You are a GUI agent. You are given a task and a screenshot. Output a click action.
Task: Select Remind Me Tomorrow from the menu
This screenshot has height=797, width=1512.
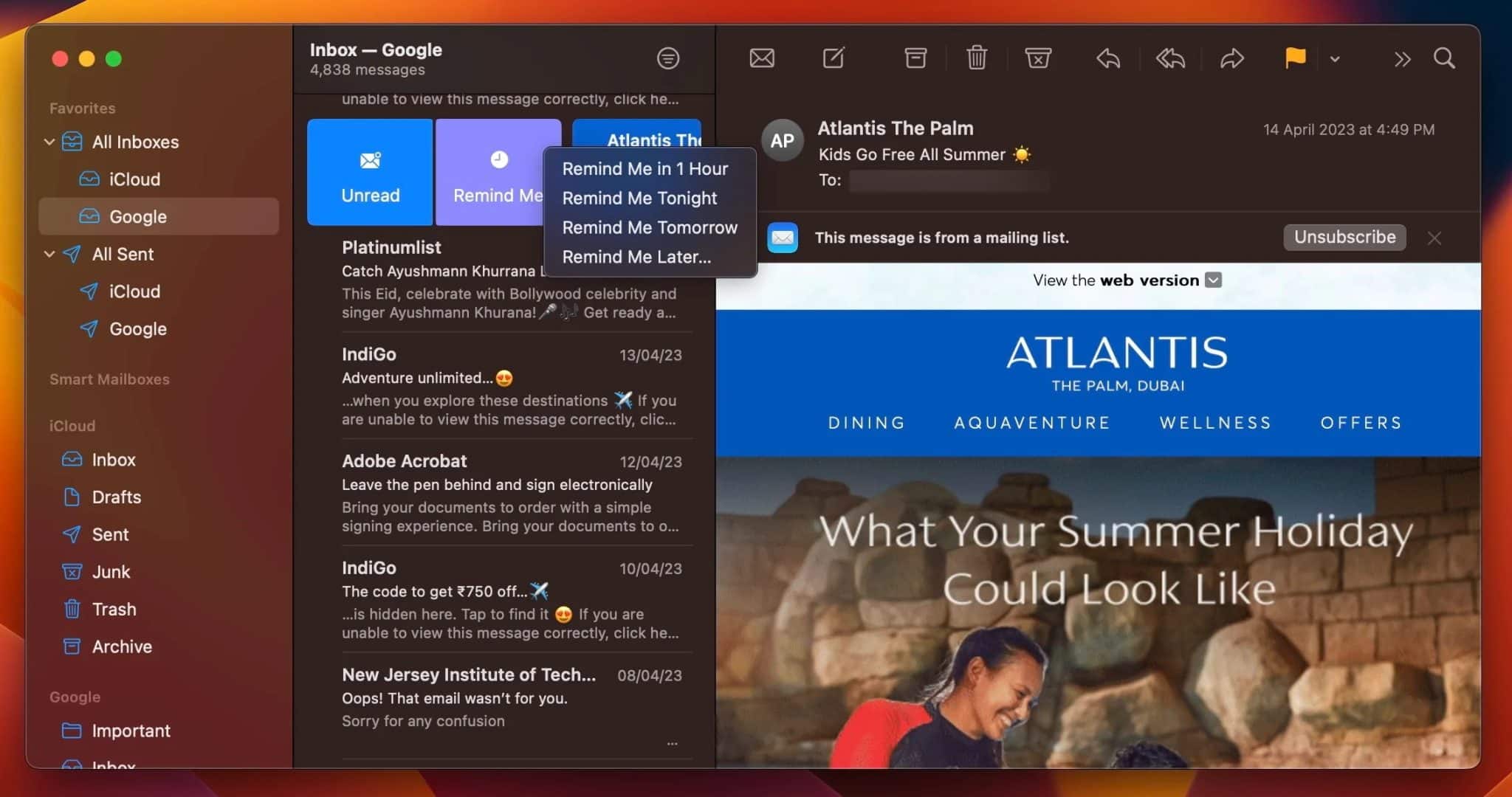pos(649,227)
